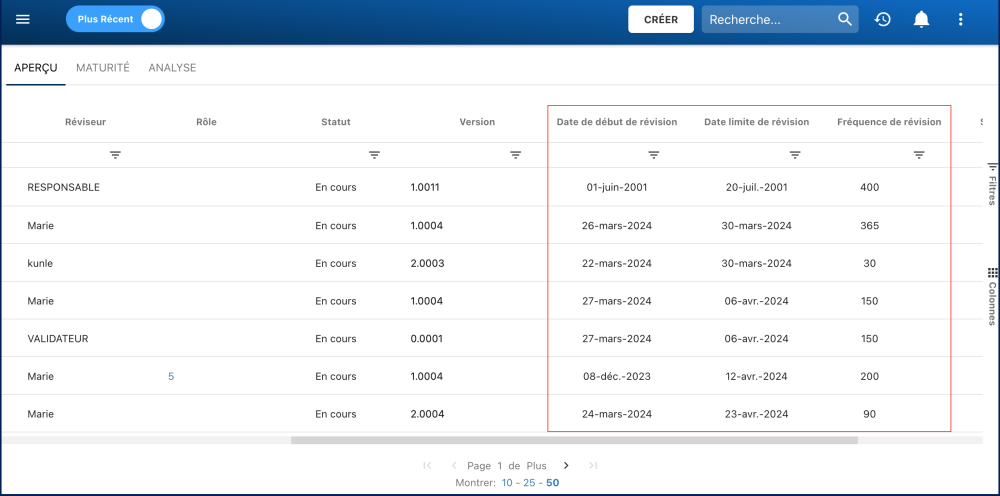Open filter under Fréquence de révision

[x=918, y=155]
